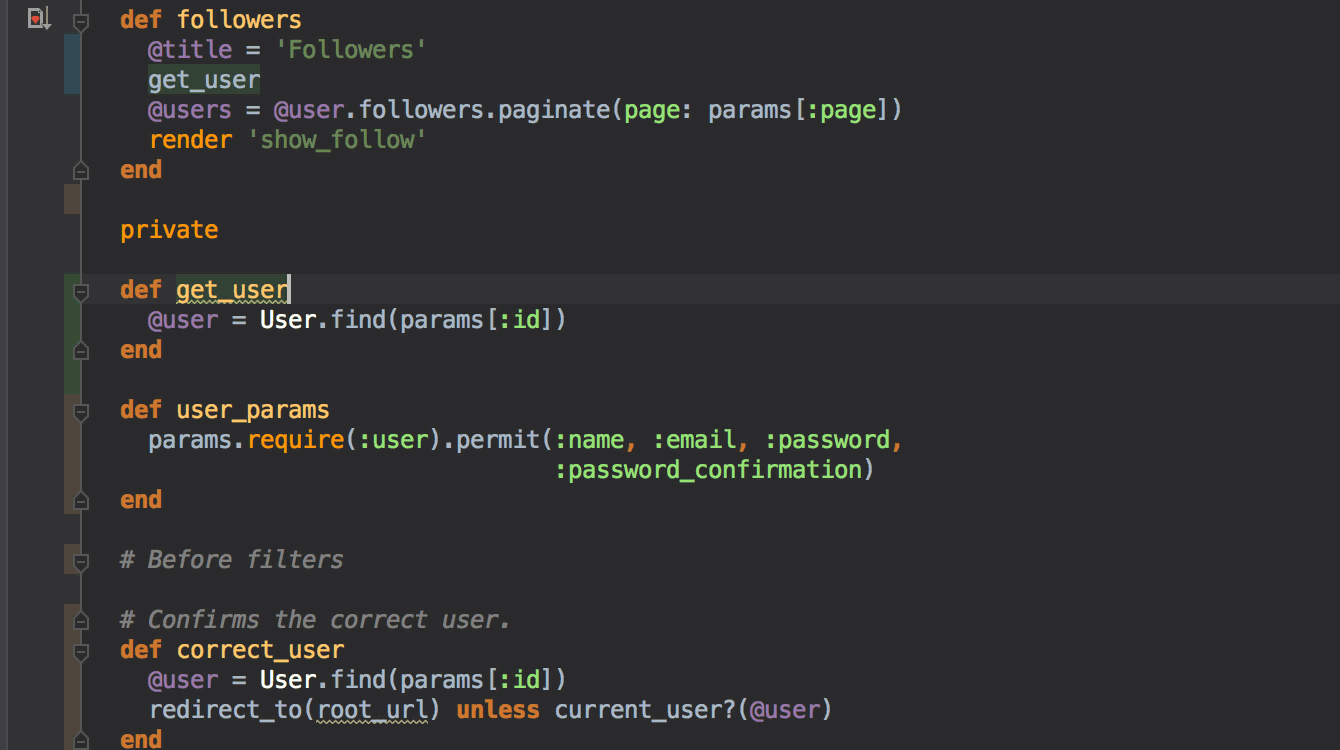Click fold marker beside '# Confirms the correct user.'
1340x750 pixels.
pyautogui.click(x=81, y=620)
